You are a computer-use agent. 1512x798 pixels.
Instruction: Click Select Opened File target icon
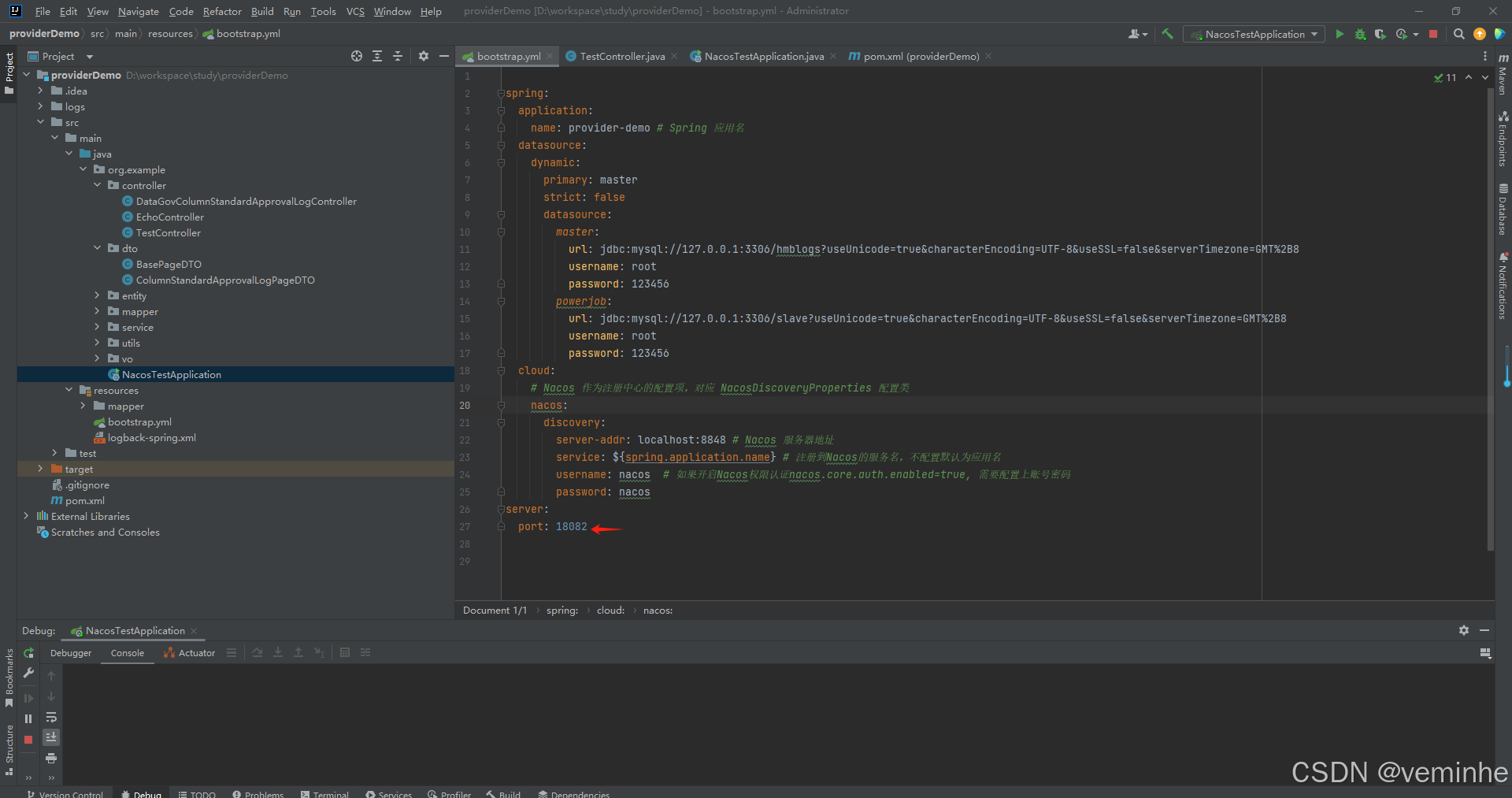(357, 56)
